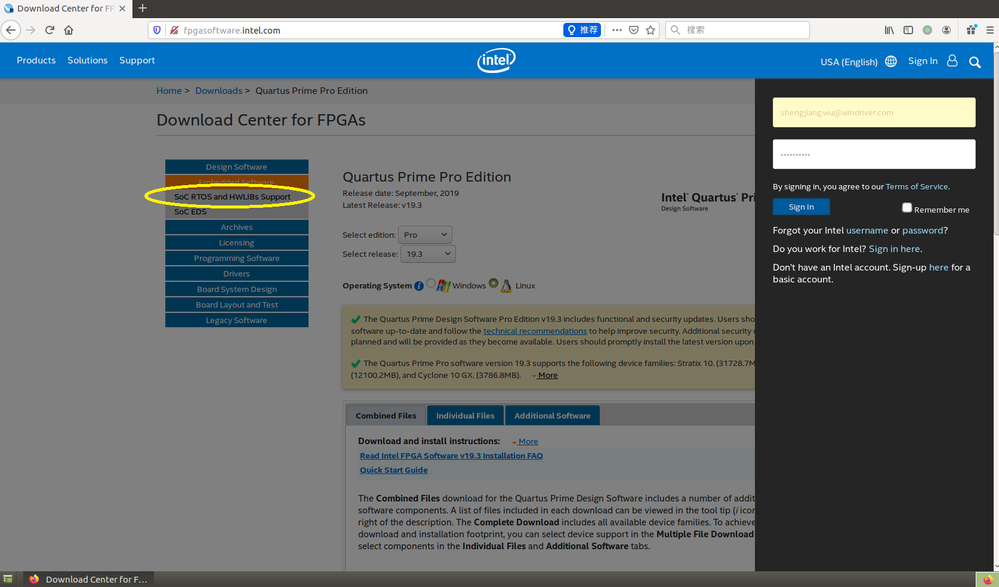Toggle the sidebar view icon
This screenshot has height=587, width=999.
click(908, 30)
